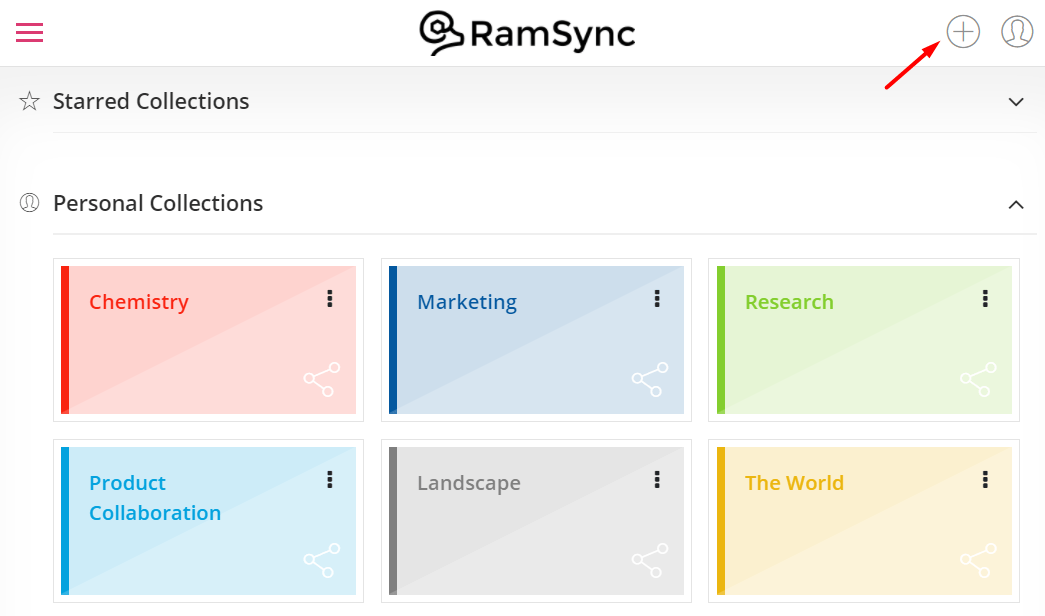The image size is (1045, 616).
Task: Click the person icon beside Personal Collections
Action: click(x=29, y=202)
